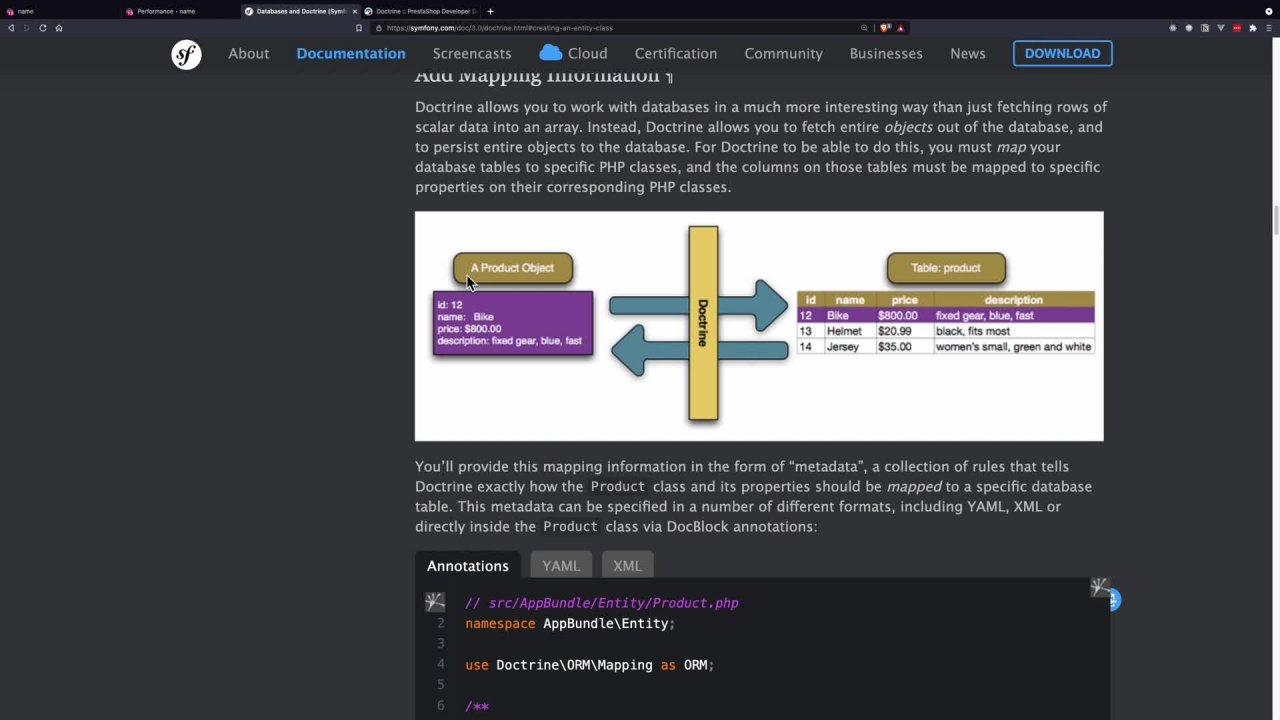Click the '$35.00' price cell
Viewport: 1280px width, 720px height.
coord(895,347)
